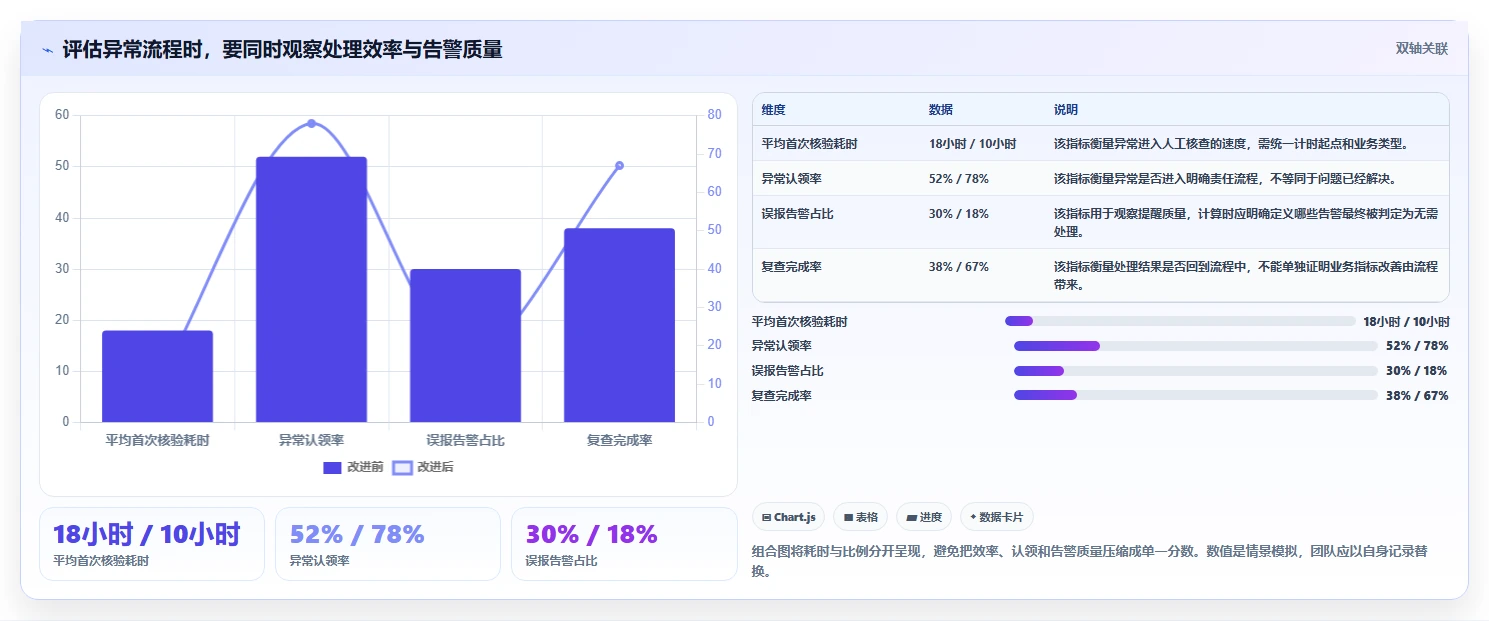Click 平均首次核验耗时 in the table's first row

pyautogui.click(x=809, y=144)
